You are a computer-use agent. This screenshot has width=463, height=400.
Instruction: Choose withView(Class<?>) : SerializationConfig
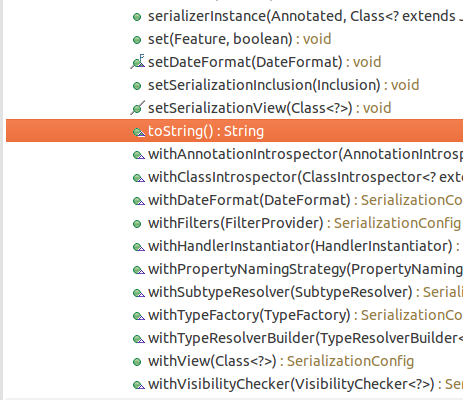(281, 361)
